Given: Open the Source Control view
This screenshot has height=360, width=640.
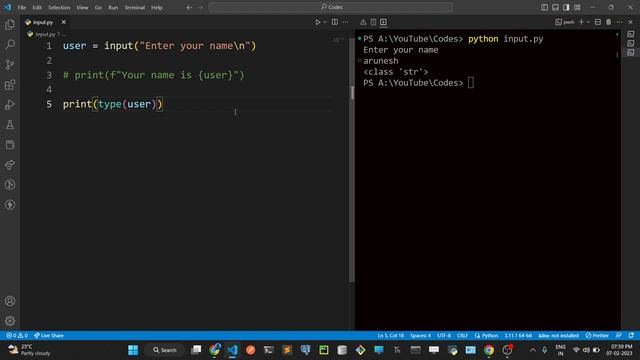Looking at the screenshot, I should pos(10,64).
